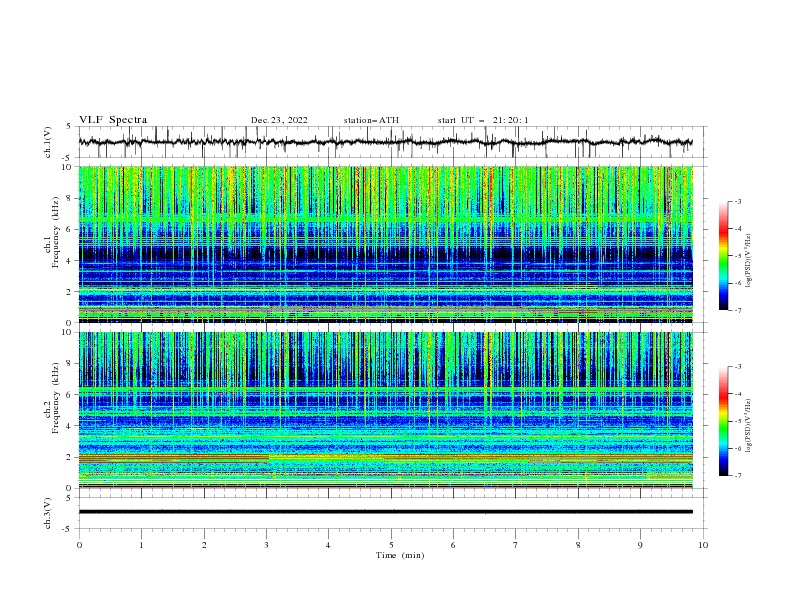Click the "-4" label on lower color bar
792x612 pixels.
point(737,394)
